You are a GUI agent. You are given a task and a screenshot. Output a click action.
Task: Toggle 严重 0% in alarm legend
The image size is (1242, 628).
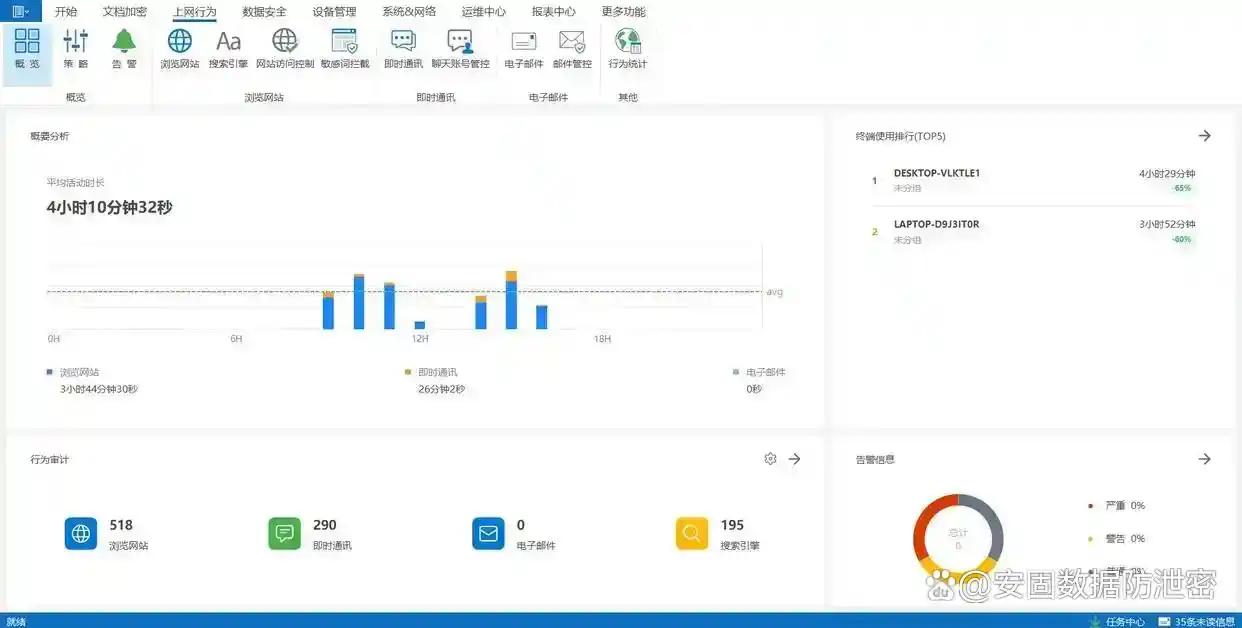(x=1117, y=506)
